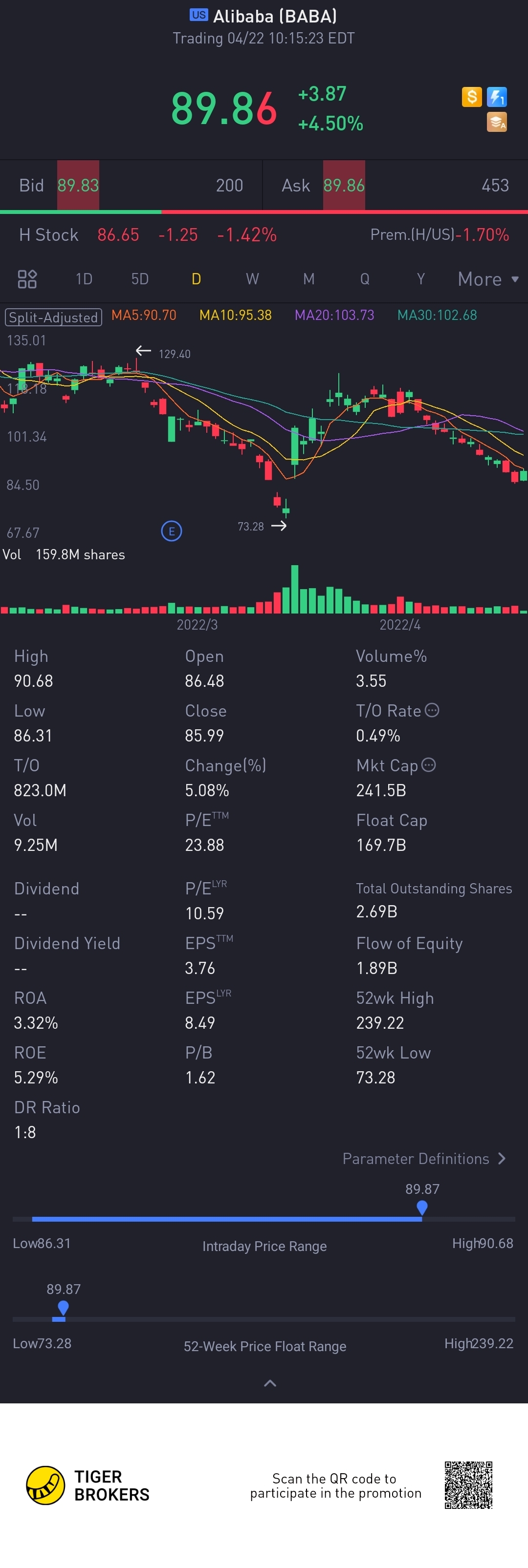Tap the orange dollar sign badge
Viewport: 528px width, 1568px height.
(x=471, y=96)
